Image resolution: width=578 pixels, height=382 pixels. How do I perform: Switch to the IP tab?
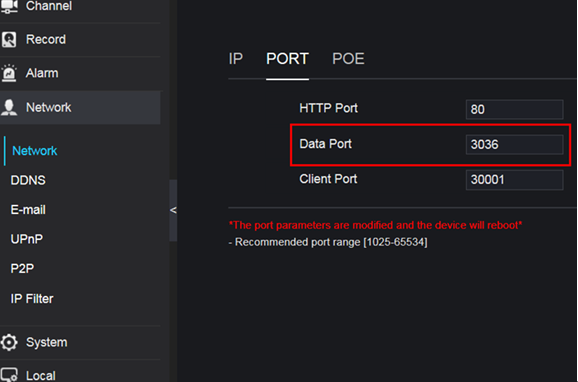pos(236,59)
